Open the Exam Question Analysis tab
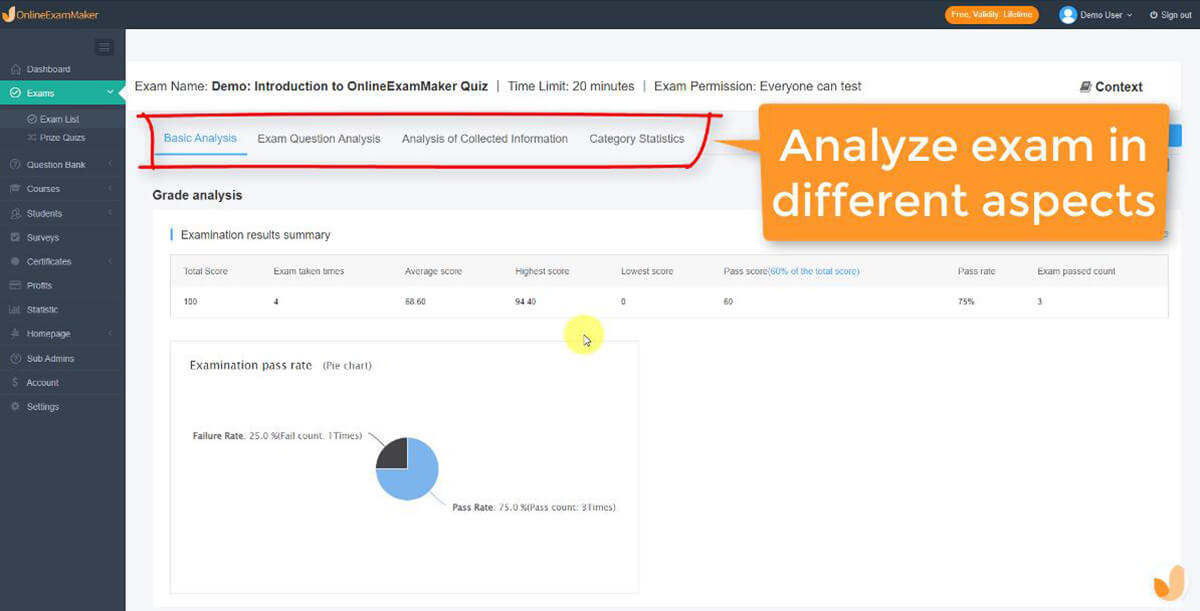1200x611 pixels. 319,139
